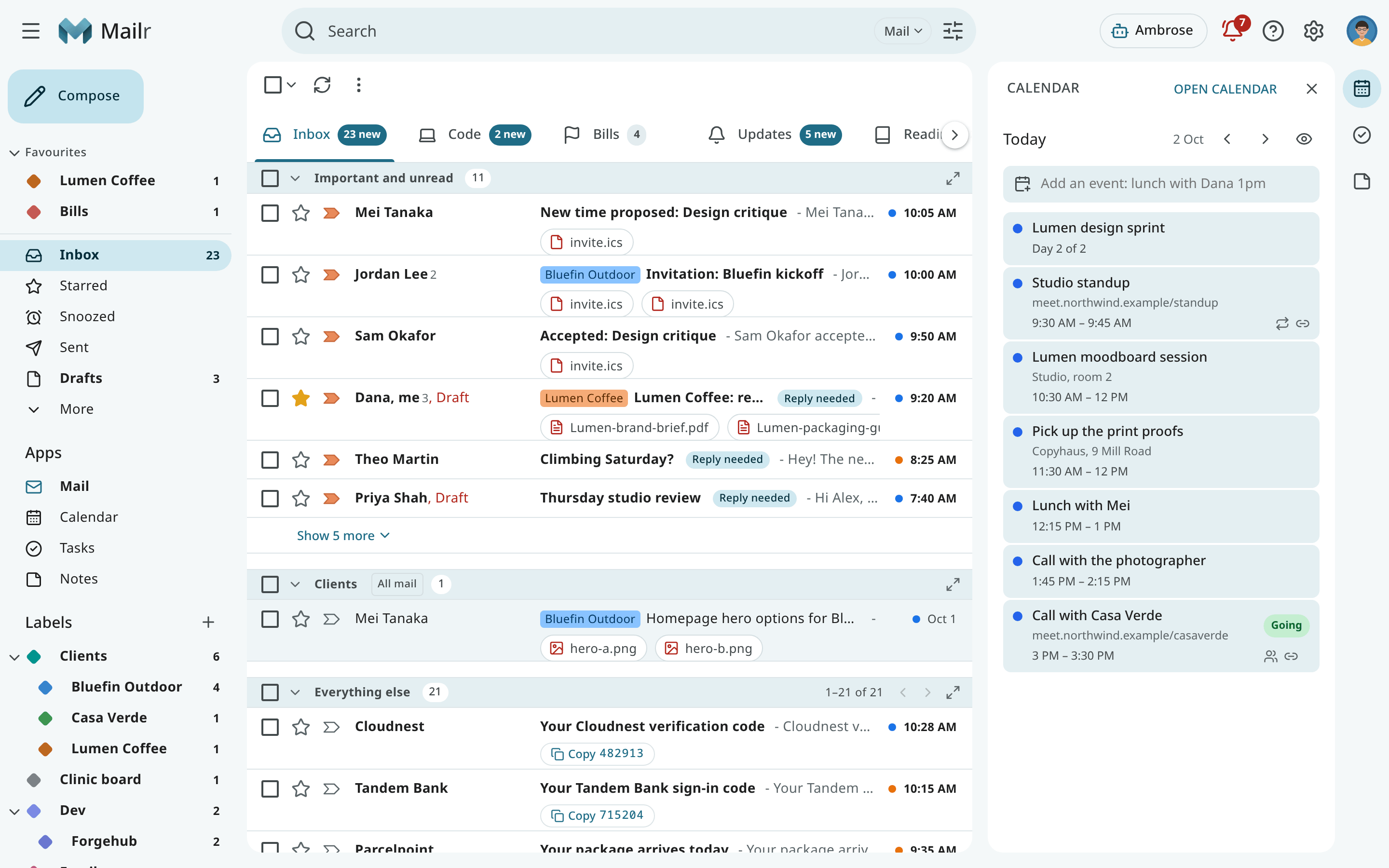This screenshot has height=868, width=1389.
Task: Open search filter options icon
Action: 953,31
